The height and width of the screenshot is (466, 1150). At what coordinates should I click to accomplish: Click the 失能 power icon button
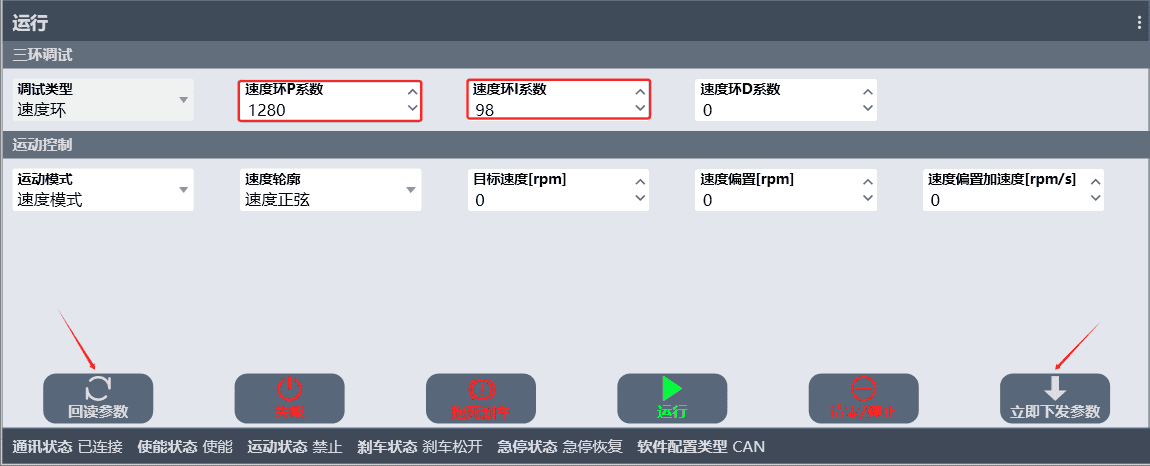pos(289,398)
